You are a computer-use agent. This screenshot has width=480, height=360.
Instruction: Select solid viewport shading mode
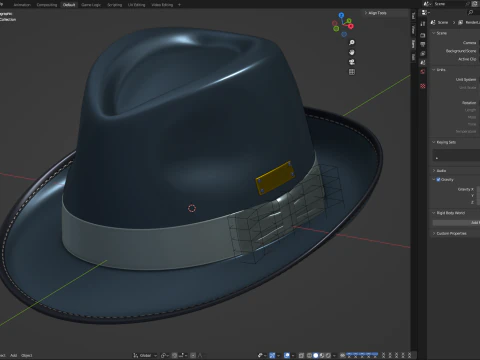[315, 355]
